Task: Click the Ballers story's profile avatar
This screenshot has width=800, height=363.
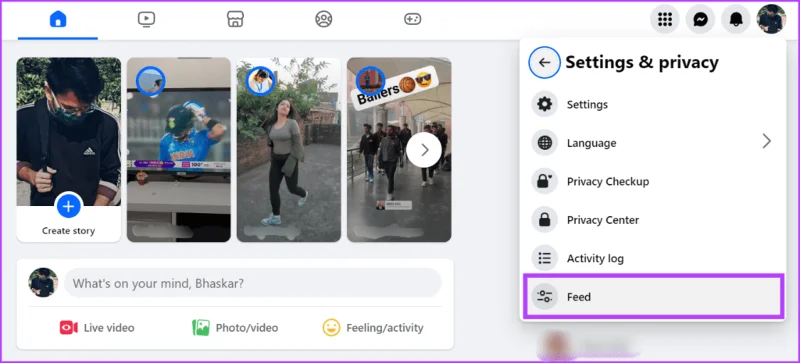Action: coord(370,81)
